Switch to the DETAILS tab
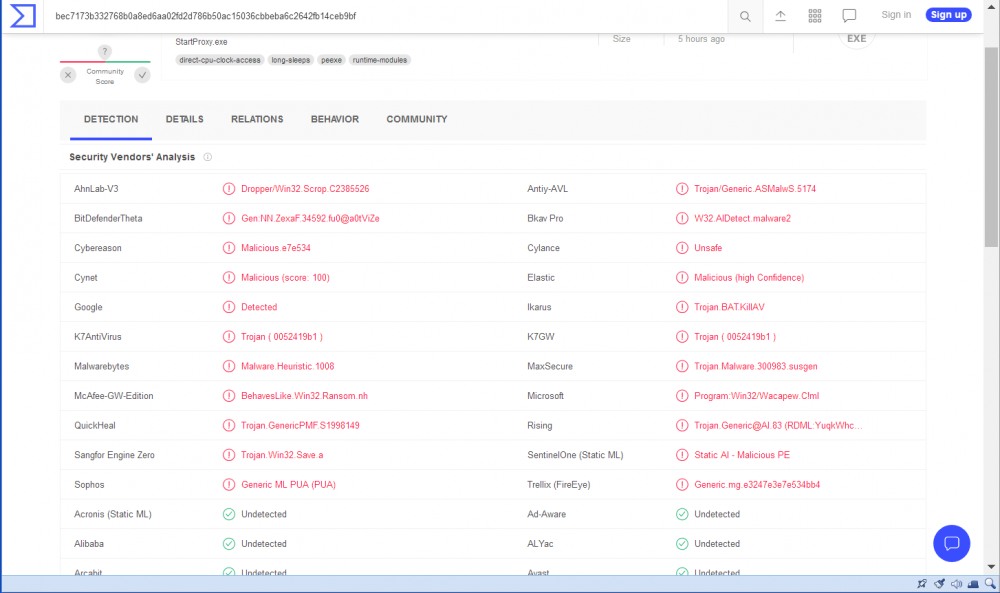This screenshot has height=593, width=1000. pos(184,119)
